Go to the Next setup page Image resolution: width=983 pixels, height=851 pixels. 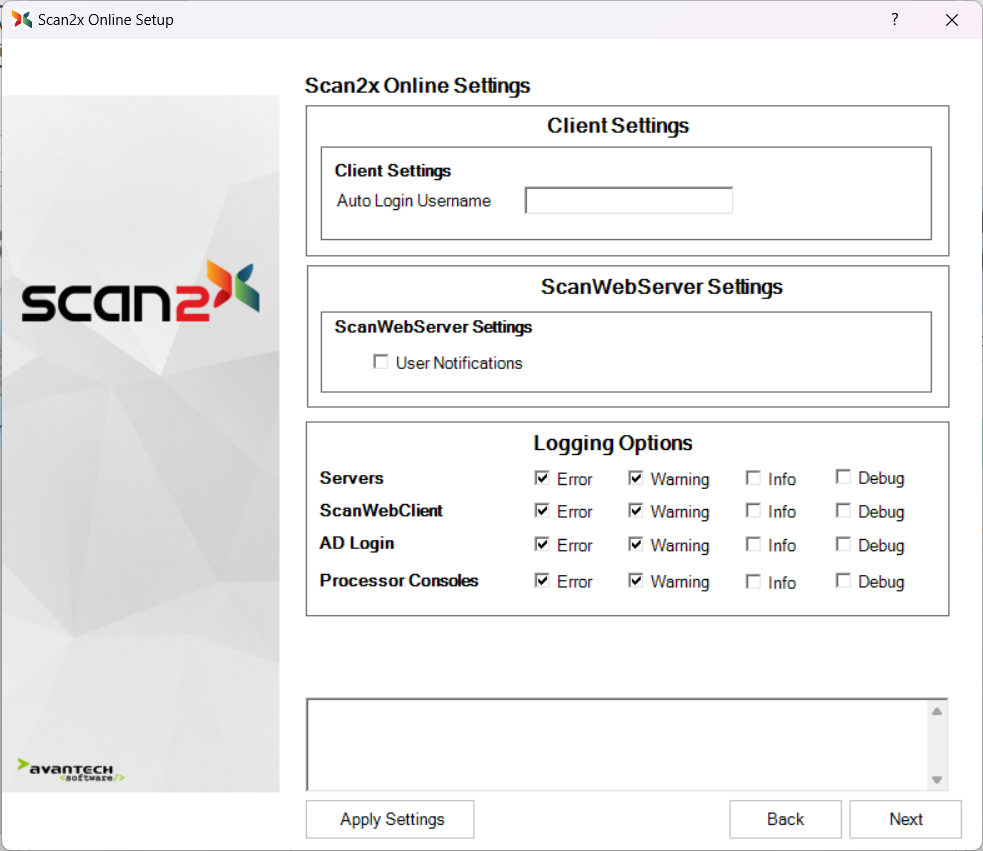coord(905,819)
